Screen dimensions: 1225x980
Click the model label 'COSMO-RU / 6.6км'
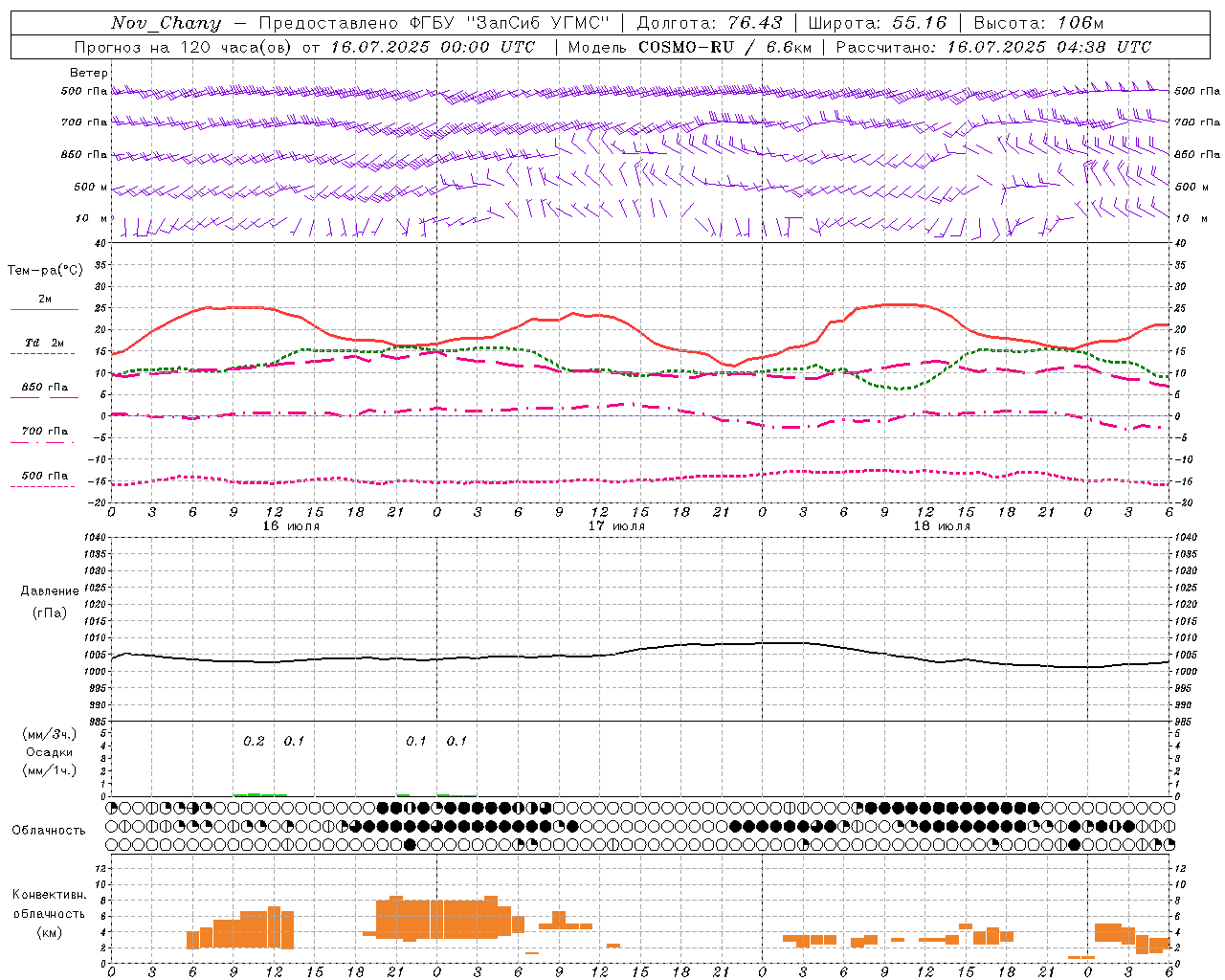pos(727,47)
